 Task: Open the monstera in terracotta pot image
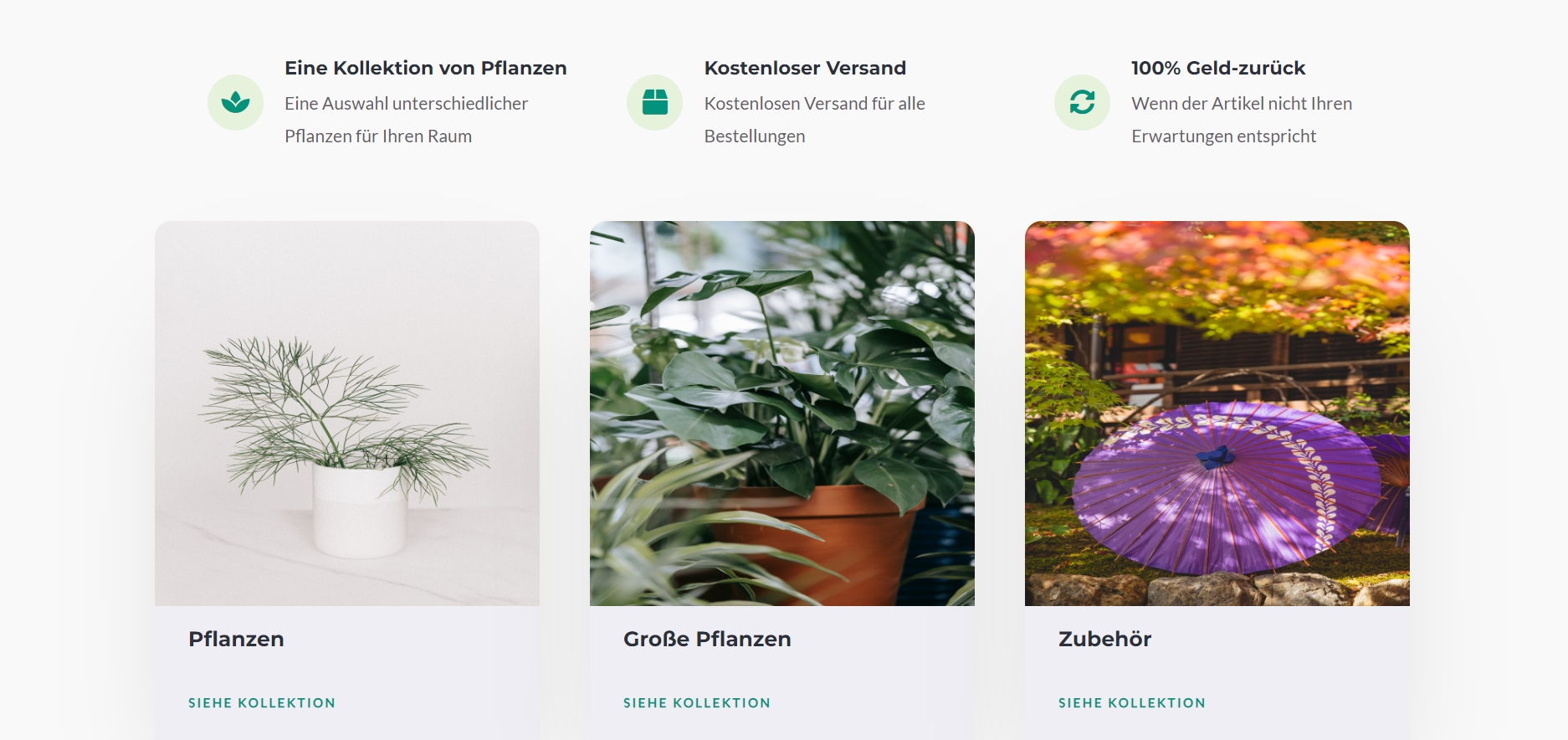coord(782,414)
